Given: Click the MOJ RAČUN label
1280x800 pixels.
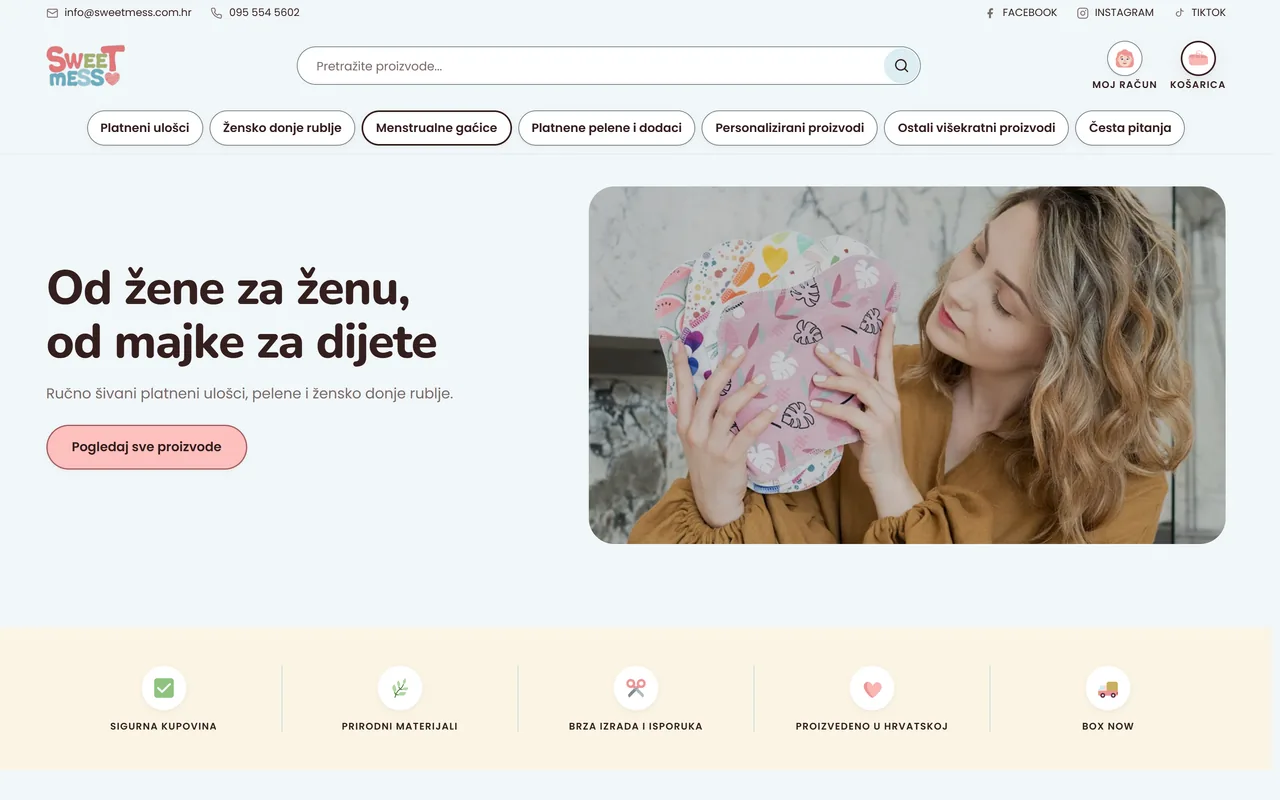Looking at the screenshot, I should [1124, 85].
